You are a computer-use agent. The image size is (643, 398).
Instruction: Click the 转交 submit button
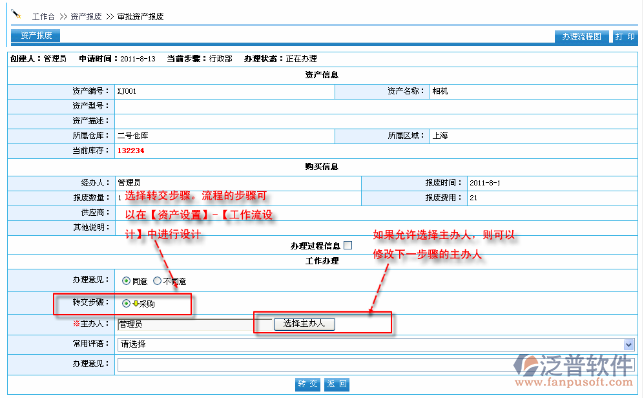coord(308,384)
